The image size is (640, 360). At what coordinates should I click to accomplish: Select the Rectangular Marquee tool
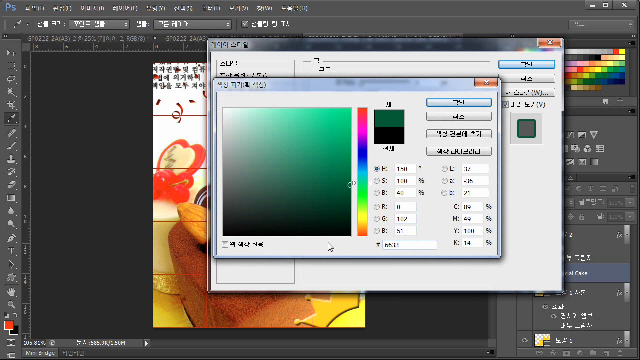[x=11, y=66]
